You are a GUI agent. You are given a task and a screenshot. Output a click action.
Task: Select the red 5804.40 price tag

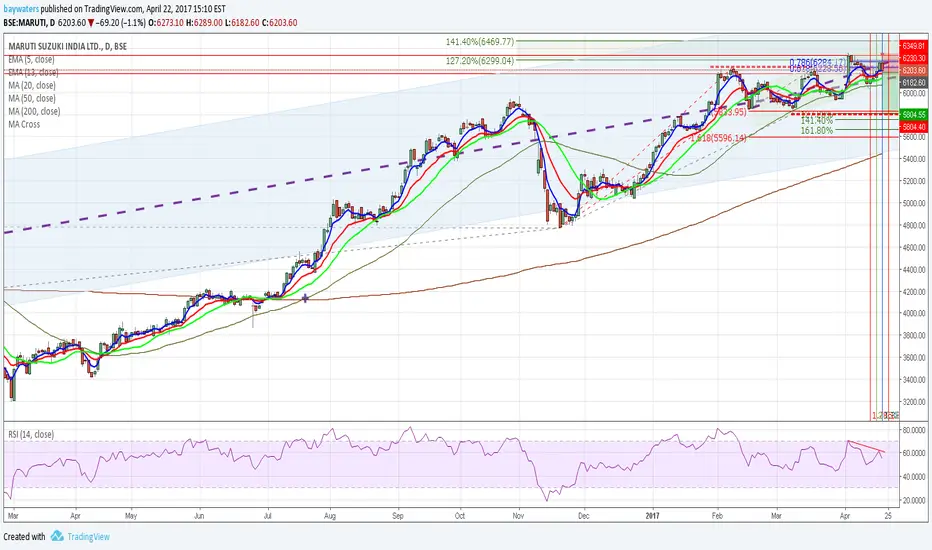914,127
